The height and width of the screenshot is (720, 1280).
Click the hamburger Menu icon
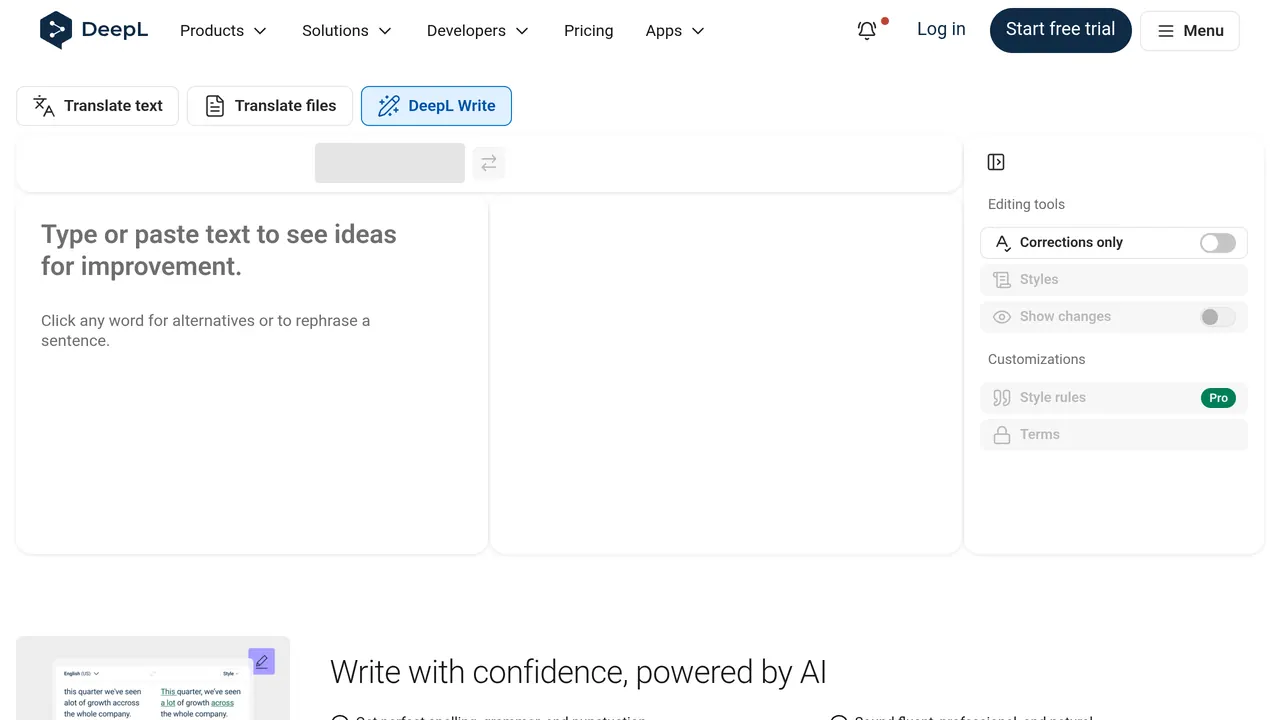coord(1166,31)
